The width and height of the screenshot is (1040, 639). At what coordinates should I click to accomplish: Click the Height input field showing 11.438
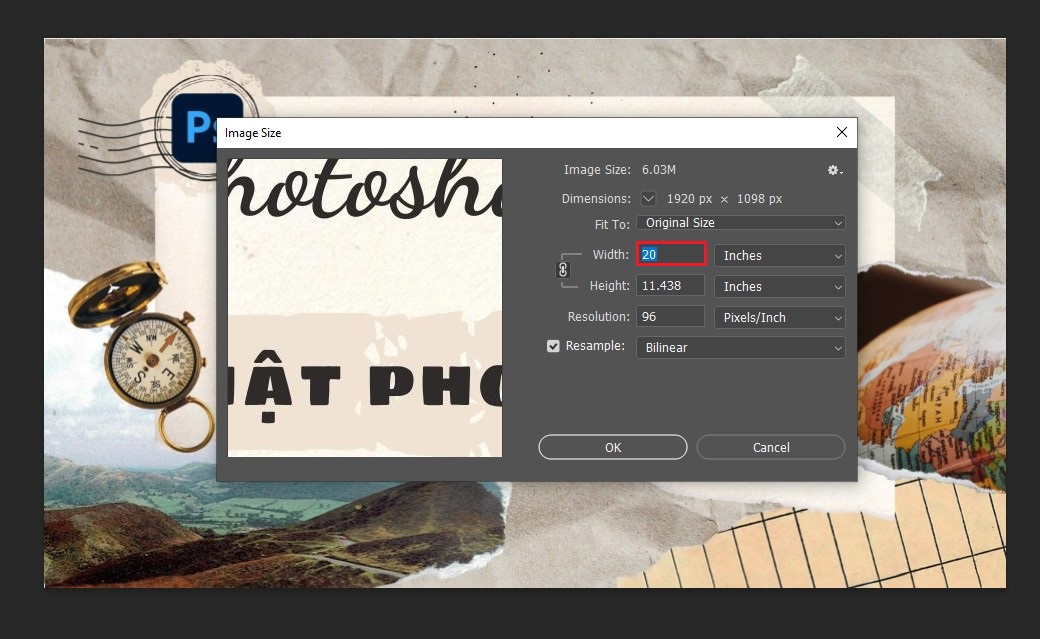click(671, 285)
